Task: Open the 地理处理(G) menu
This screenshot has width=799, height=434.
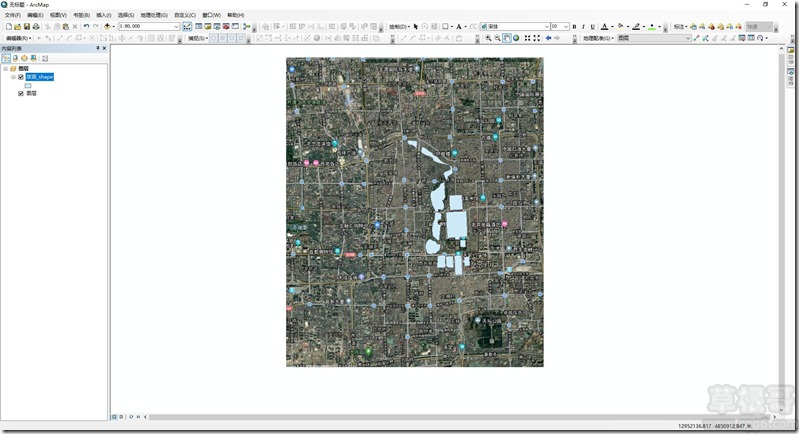Action: pos(154,15)
